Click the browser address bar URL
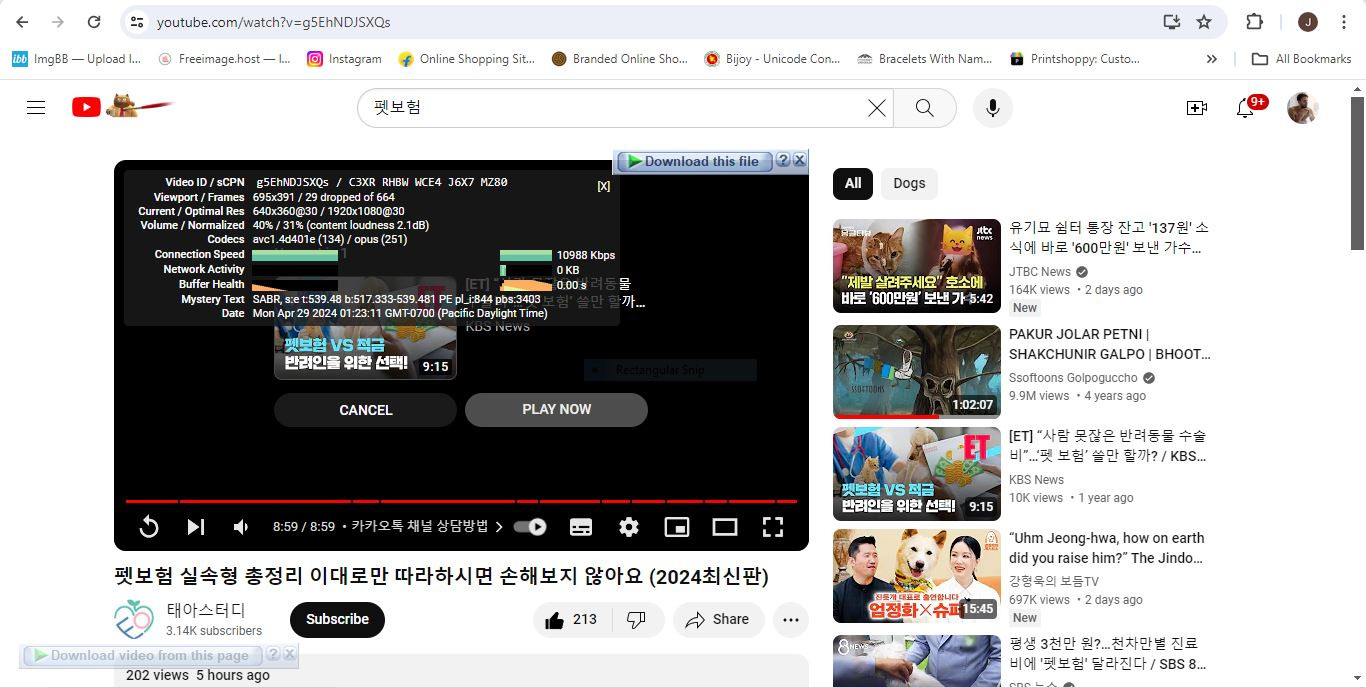 coord(273,22)
